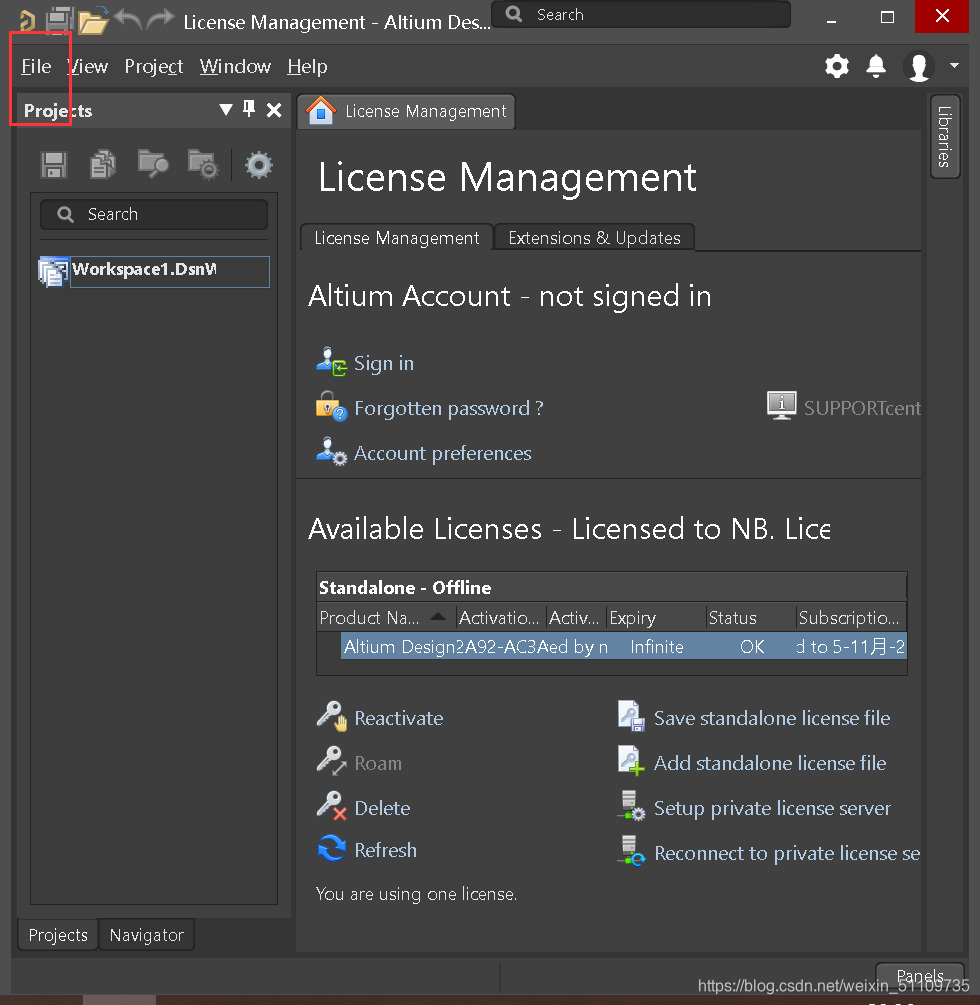Click the blue Refresh arrows icon
The image size is (980, 1005).
(331, 849)
